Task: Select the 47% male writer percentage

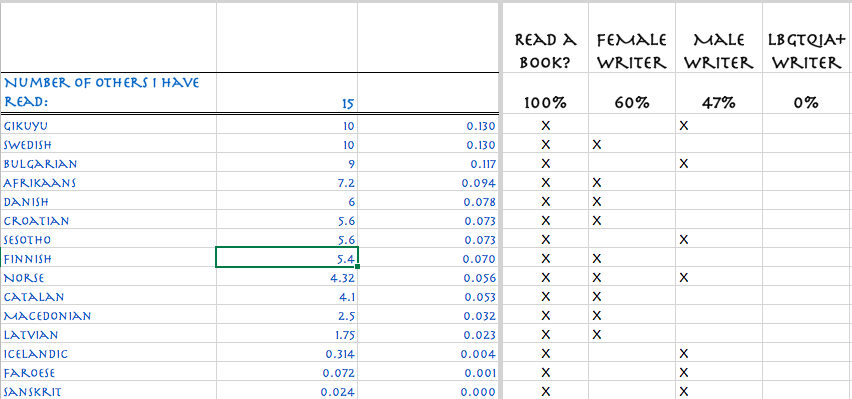Action: point(719,103)
